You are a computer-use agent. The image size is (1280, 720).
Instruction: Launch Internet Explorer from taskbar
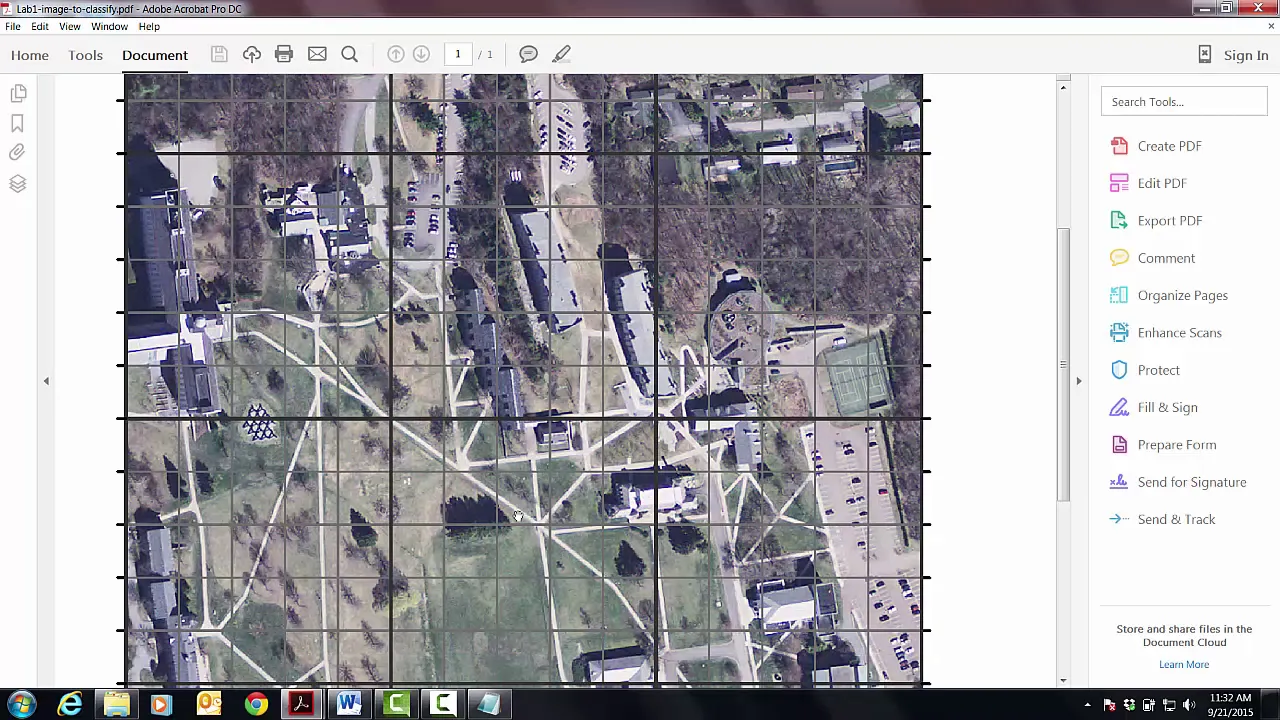[x=70, y=705]
